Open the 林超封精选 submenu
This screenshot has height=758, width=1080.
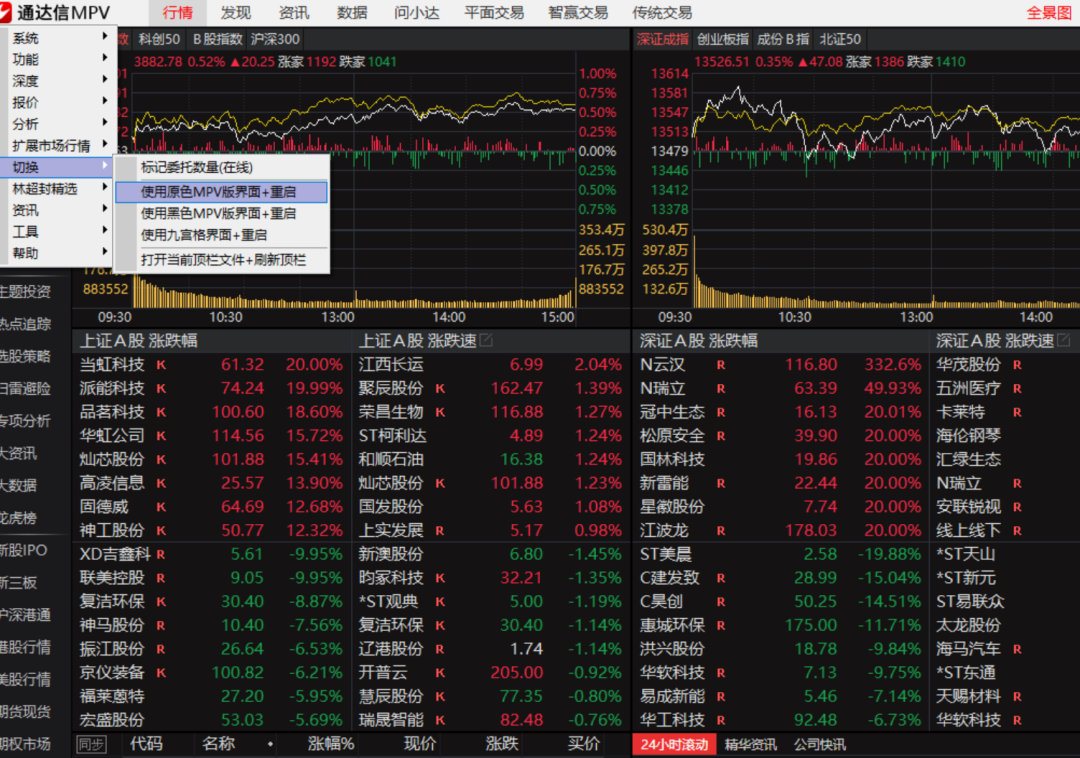coord(58,188)
